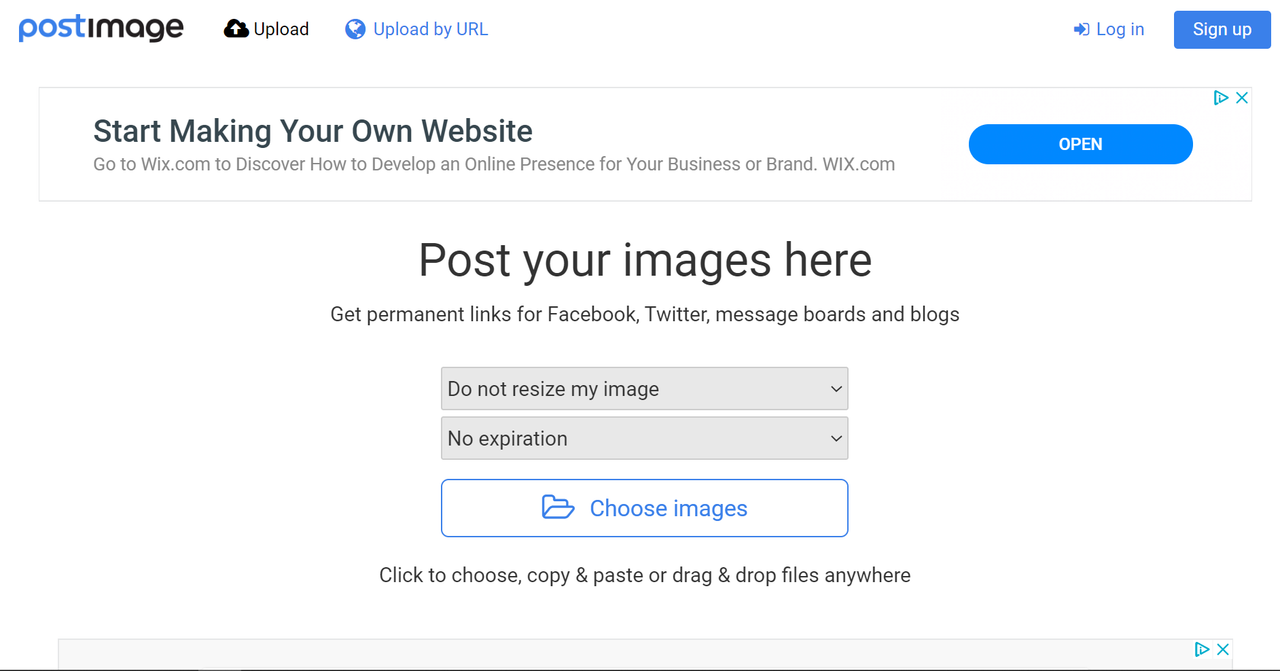
Task: Open the 'No expiration' dropdown
Action: 644,438
